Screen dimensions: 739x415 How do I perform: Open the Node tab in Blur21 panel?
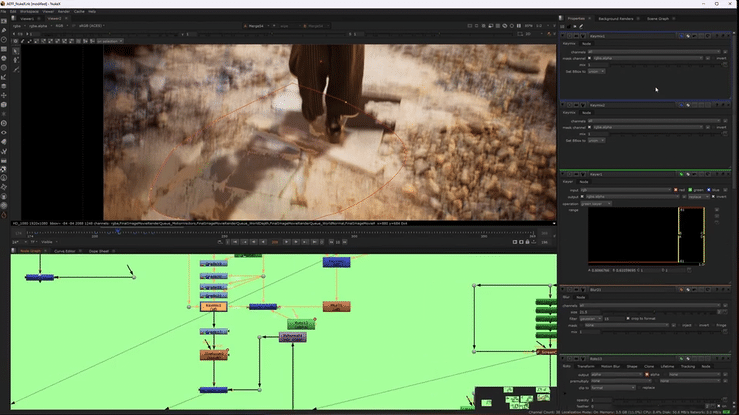click(x=581, y=297)
